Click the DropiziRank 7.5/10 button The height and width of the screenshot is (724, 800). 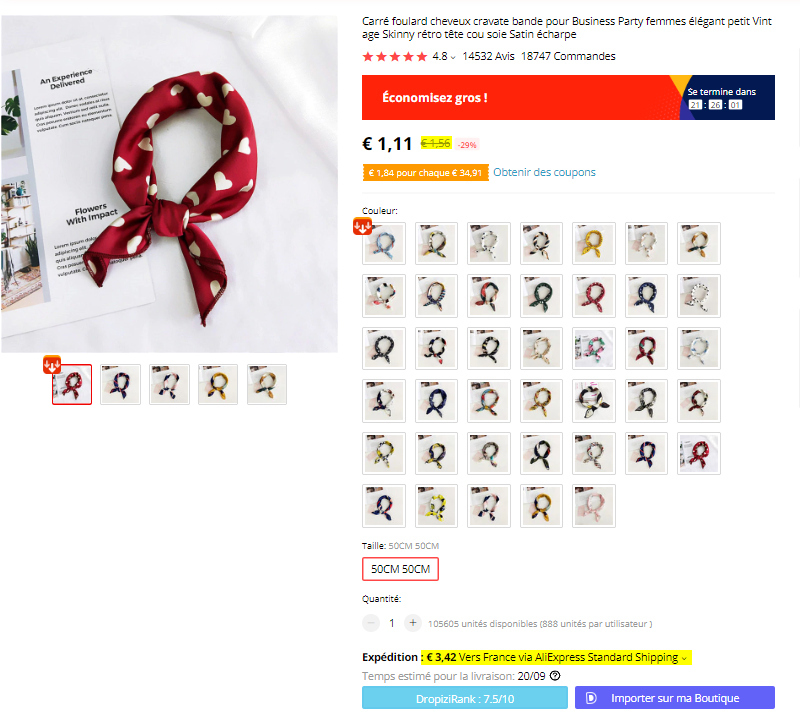[465, 697]
